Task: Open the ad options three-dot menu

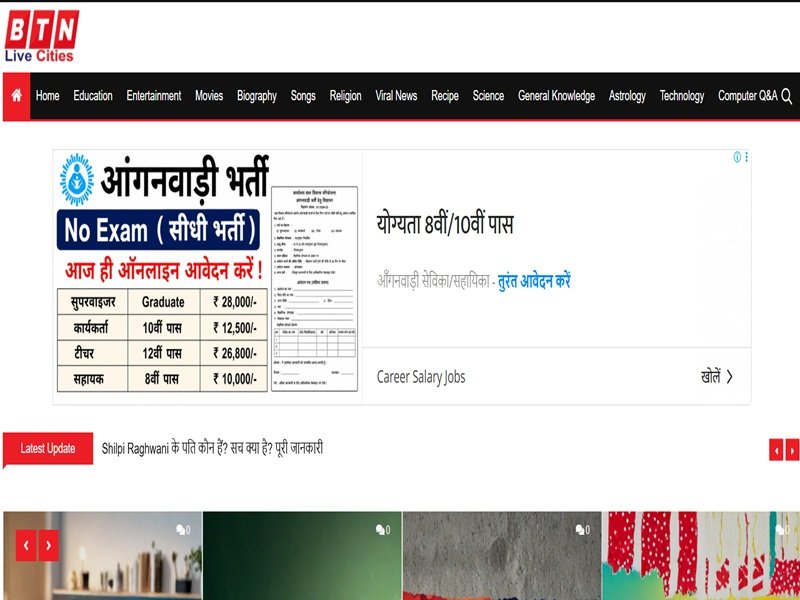Action: 746,157
